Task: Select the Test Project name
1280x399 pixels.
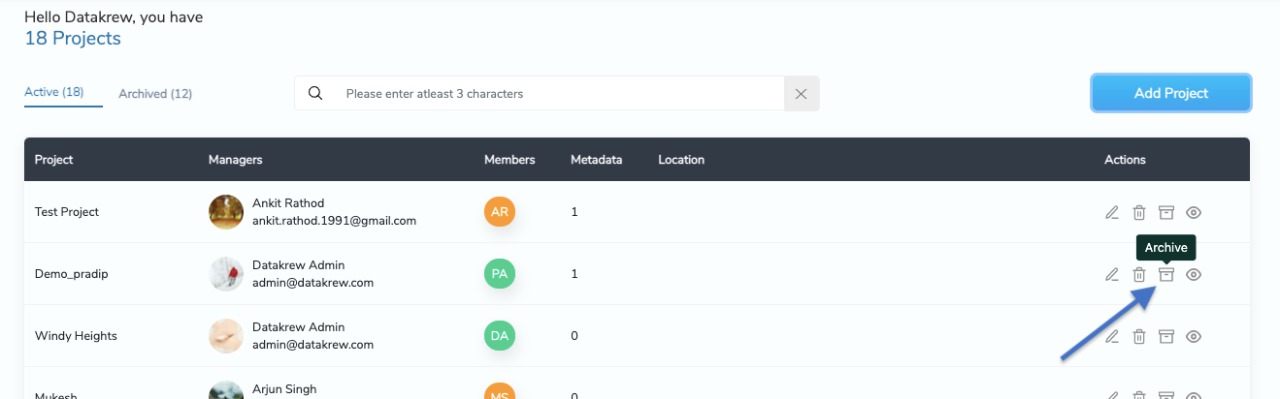Action: pos(67,212)
